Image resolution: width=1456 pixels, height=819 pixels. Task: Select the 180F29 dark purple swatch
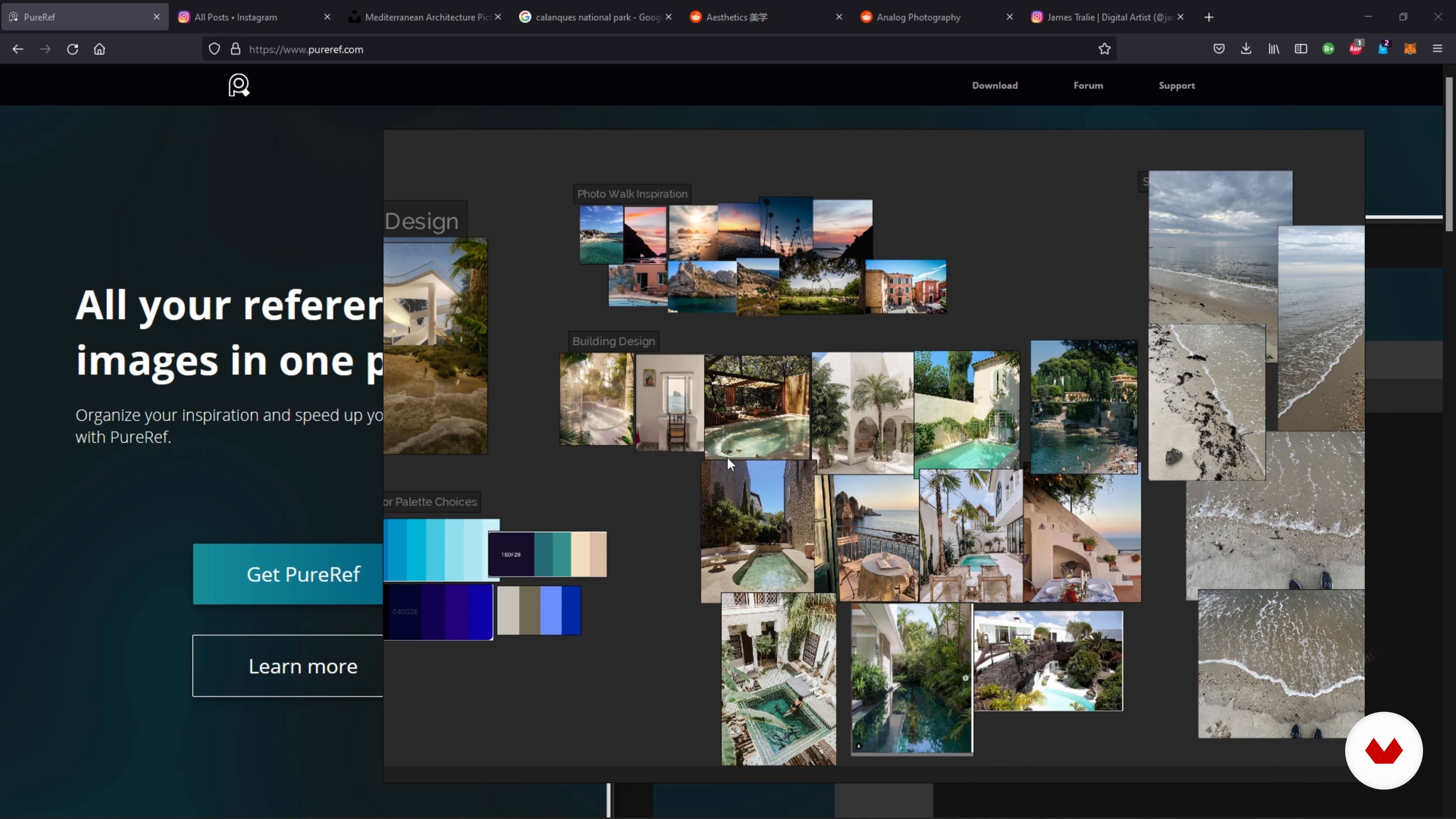pyautogui.click(x=548, y=554)
